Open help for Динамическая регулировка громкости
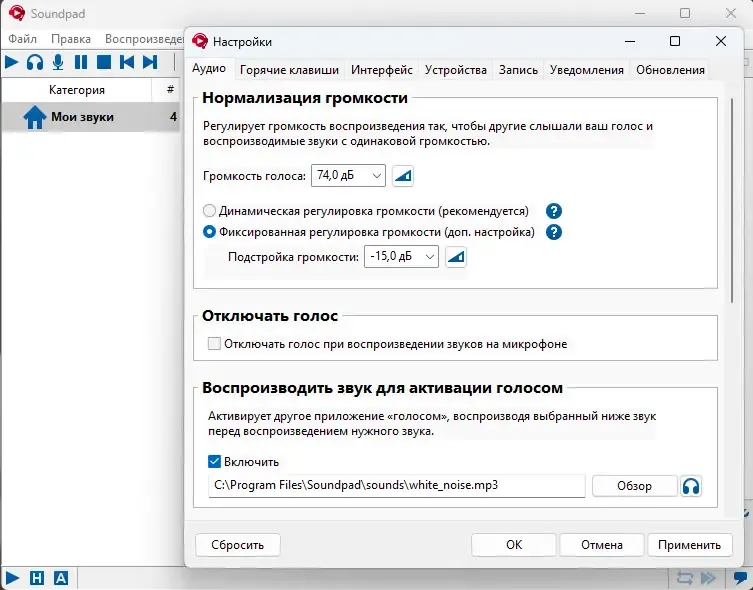The height and width of the screenshot is (590, 753). (553, 211)
